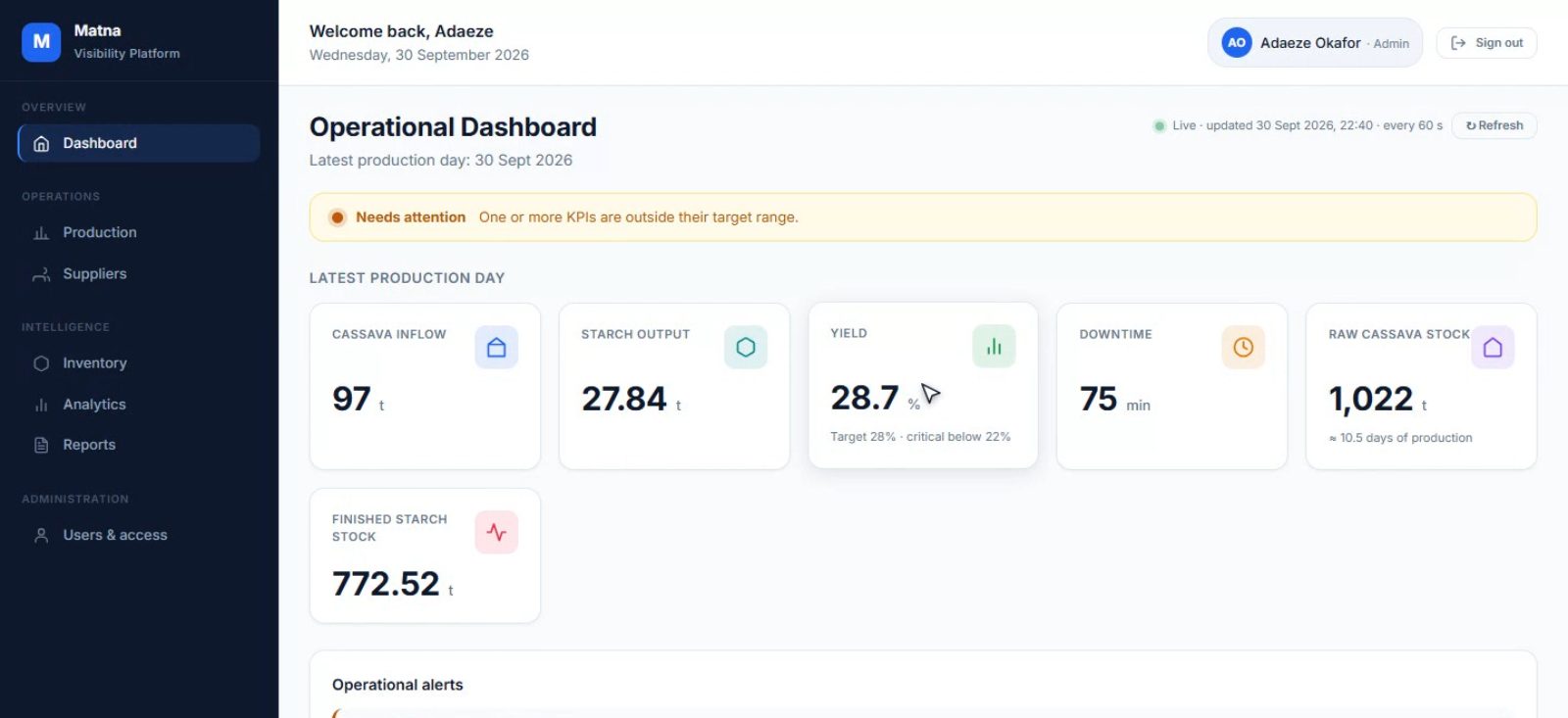Open Dashboard in the sidebar
Viewport: 1568px width, 718px height.
coord(139,143)
